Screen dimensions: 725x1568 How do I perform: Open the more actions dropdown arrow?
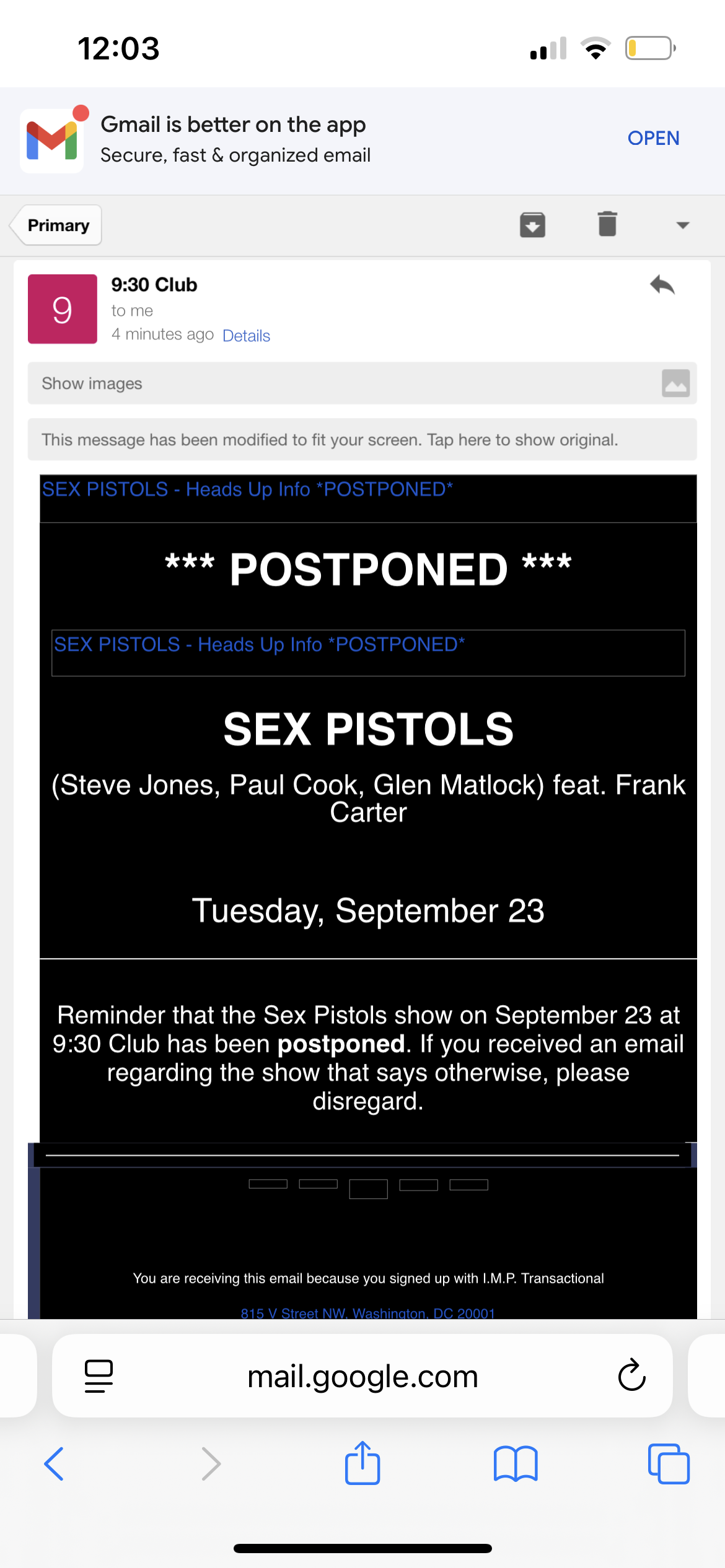pyautogui.click(x=683, y=225)
